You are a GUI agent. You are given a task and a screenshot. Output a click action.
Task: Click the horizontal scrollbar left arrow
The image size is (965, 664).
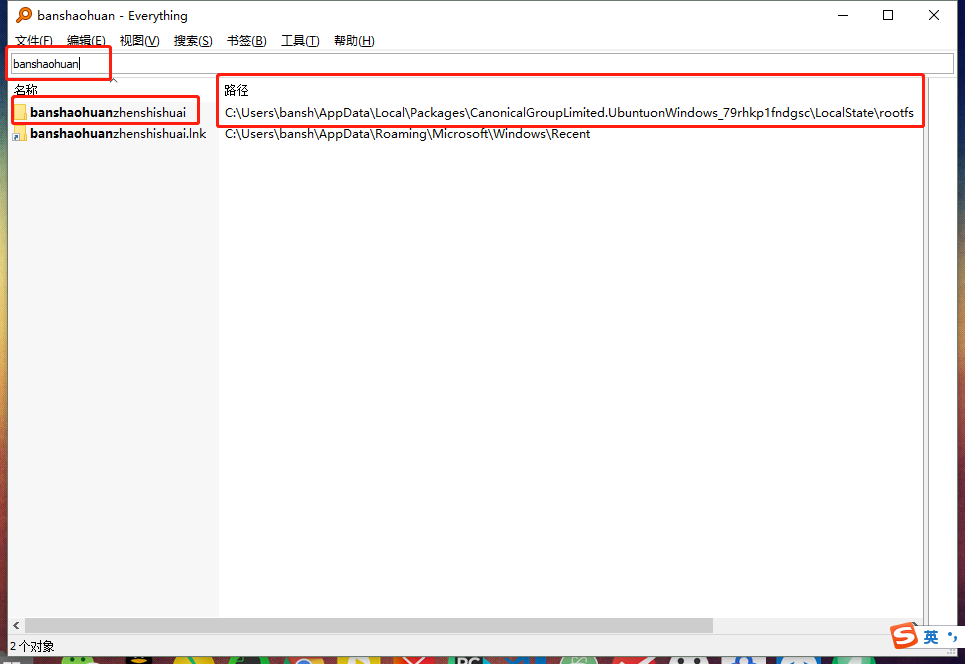(x=16, y=625)
